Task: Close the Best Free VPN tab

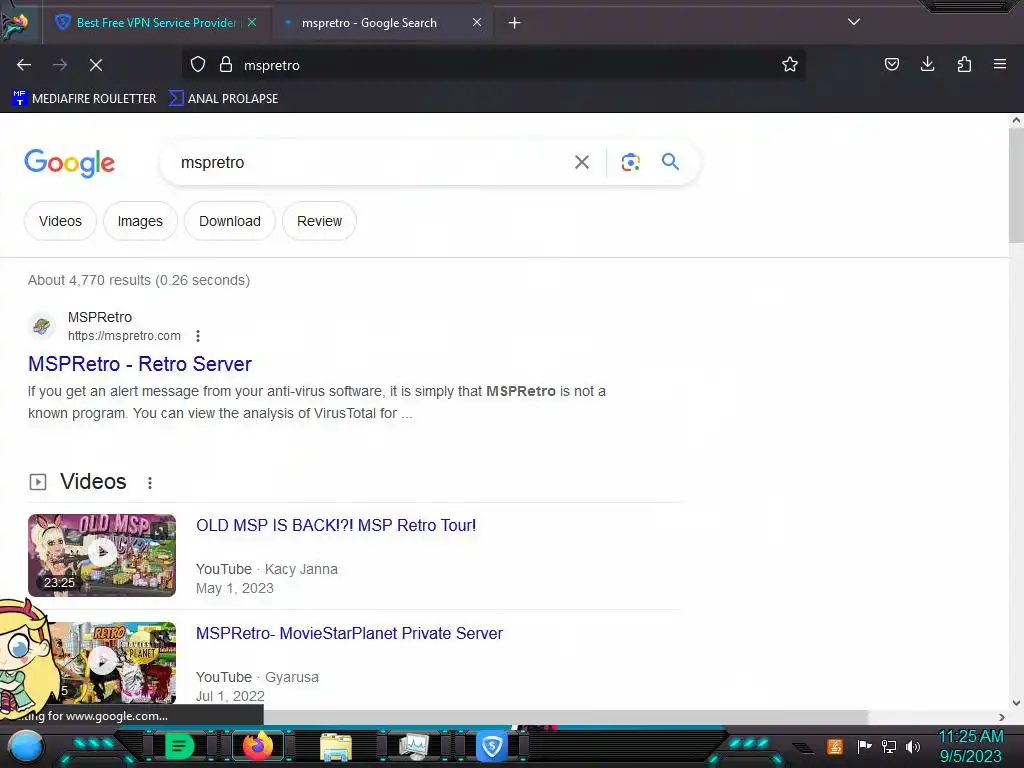Action: 252,22
